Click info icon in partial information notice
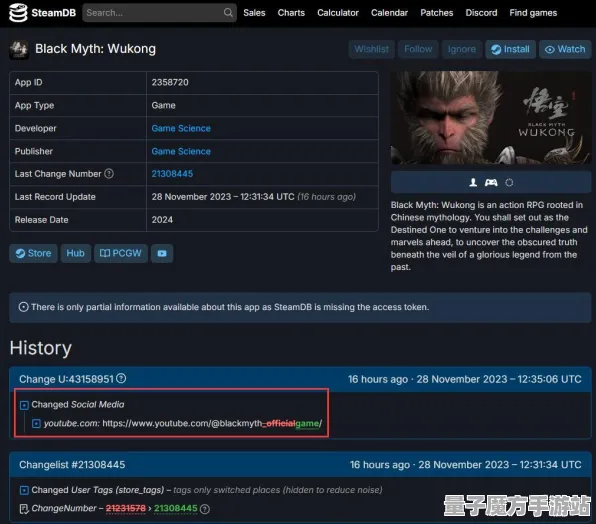Viewport: 596px width, 524px height. 24,307
